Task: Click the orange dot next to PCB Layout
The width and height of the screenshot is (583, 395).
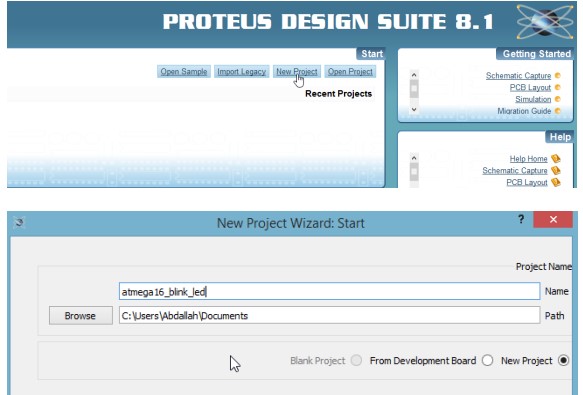Action: click(558, 87)
